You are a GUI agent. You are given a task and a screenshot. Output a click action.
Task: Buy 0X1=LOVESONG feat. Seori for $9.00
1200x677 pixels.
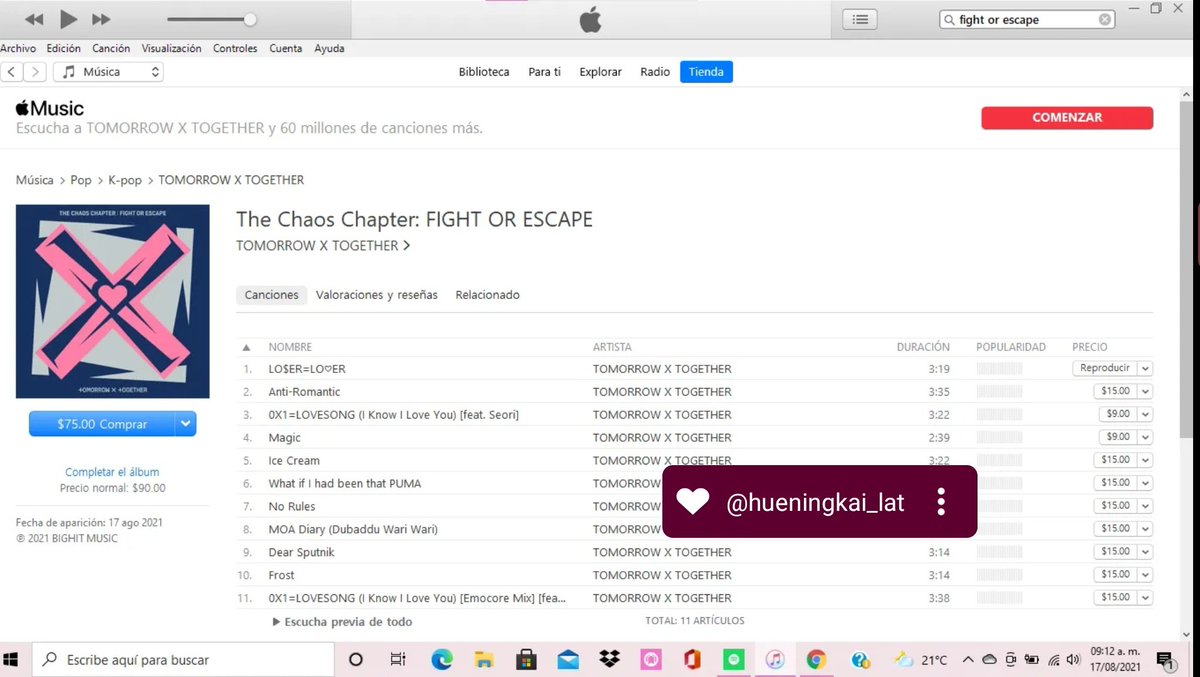[1118, 414]
